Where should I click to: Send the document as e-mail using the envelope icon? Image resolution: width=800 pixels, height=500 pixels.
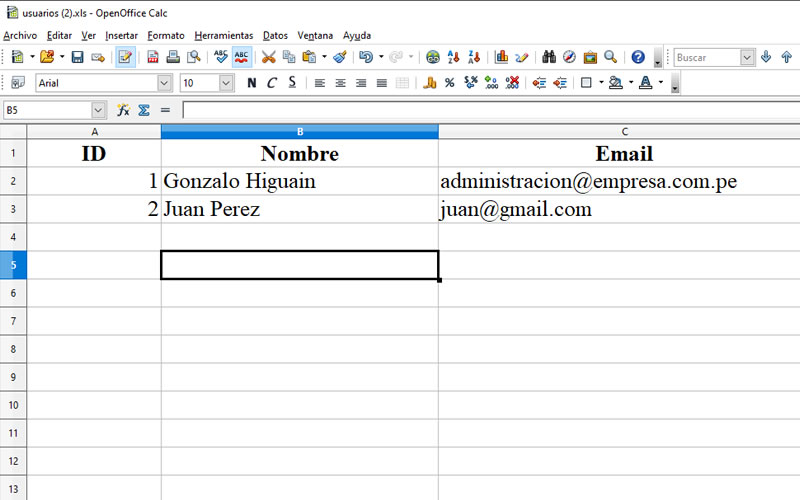(98, 57)
